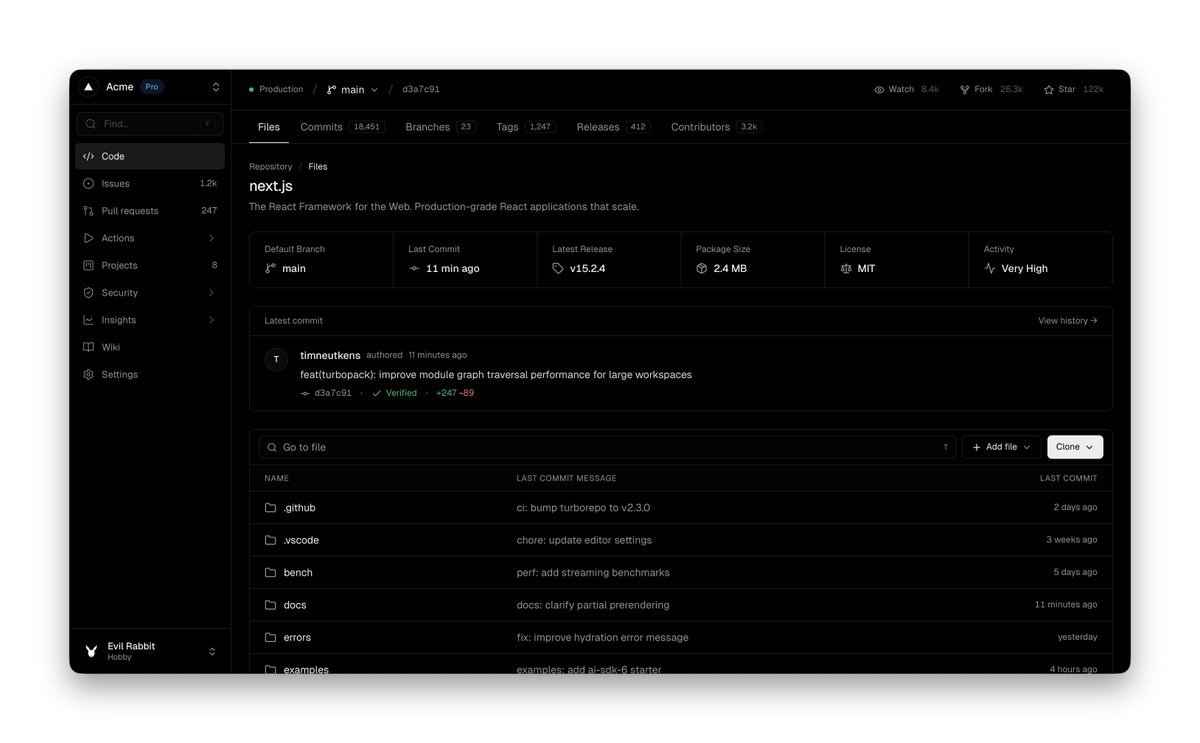Click the Production environment link
The image size is (1200, 743).
(276, 89)
